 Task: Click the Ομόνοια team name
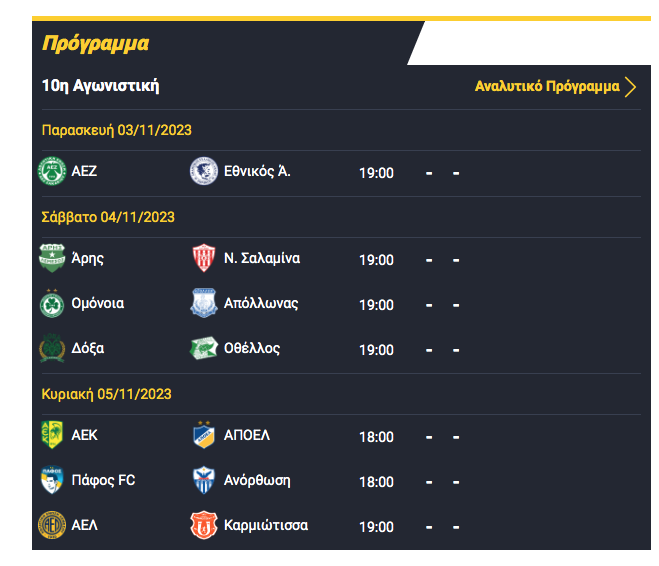pyautogui.click(x=98, y=303)
